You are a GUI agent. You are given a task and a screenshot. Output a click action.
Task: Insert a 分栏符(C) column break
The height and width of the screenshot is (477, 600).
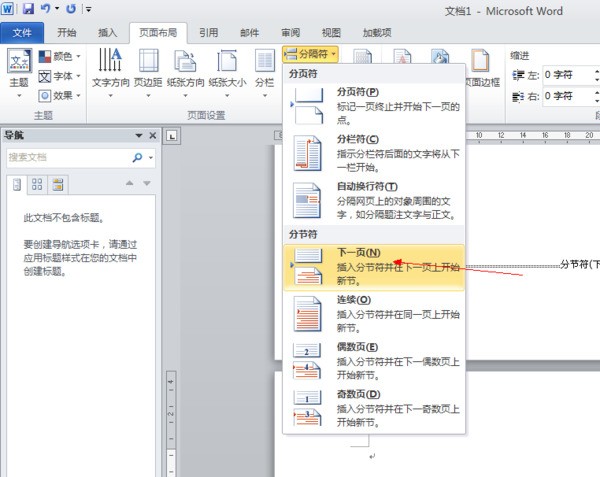pyautogui.click(x=374, y=153)
